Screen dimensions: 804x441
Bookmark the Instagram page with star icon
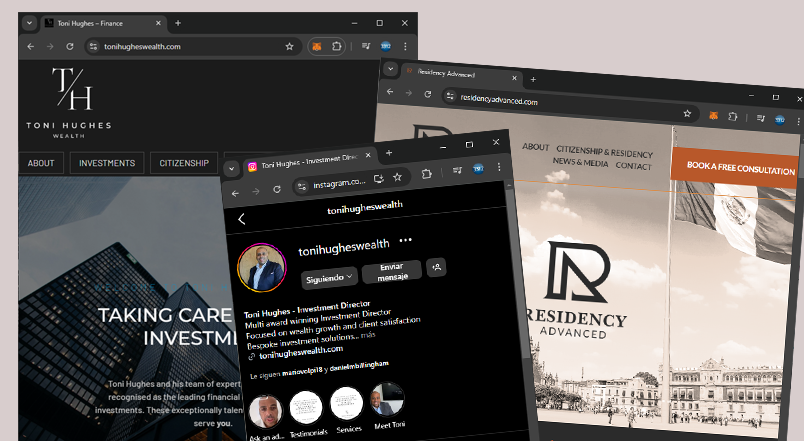tap(397, 176)
